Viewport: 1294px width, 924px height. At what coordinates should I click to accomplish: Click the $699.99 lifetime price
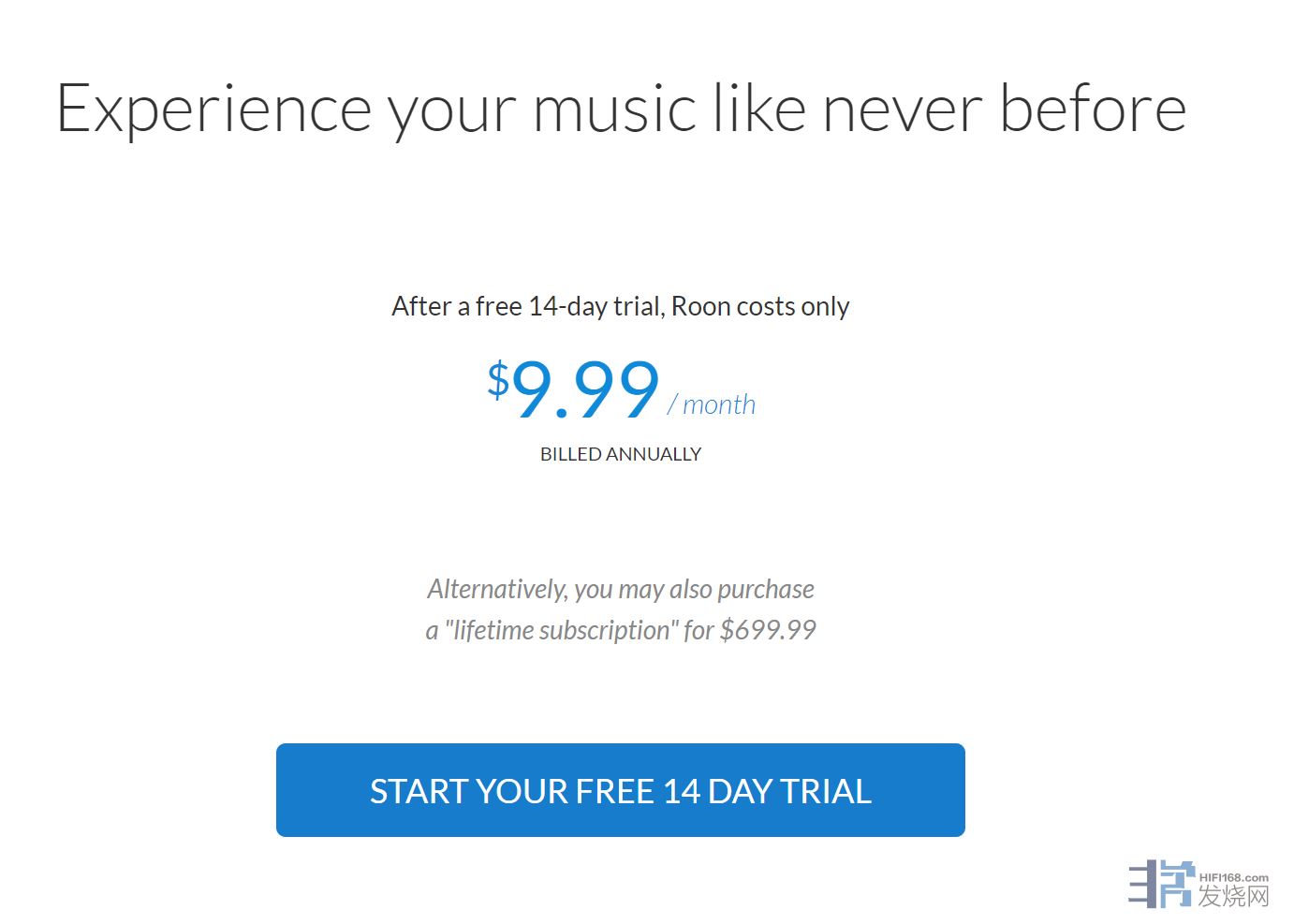pos(768,630)
